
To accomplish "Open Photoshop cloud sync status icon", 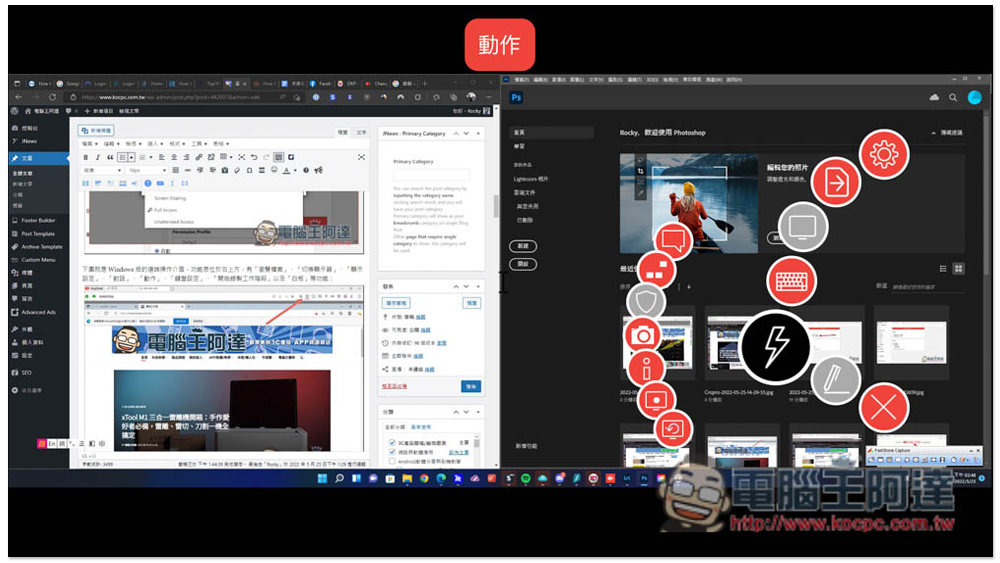I will (934, 98).
